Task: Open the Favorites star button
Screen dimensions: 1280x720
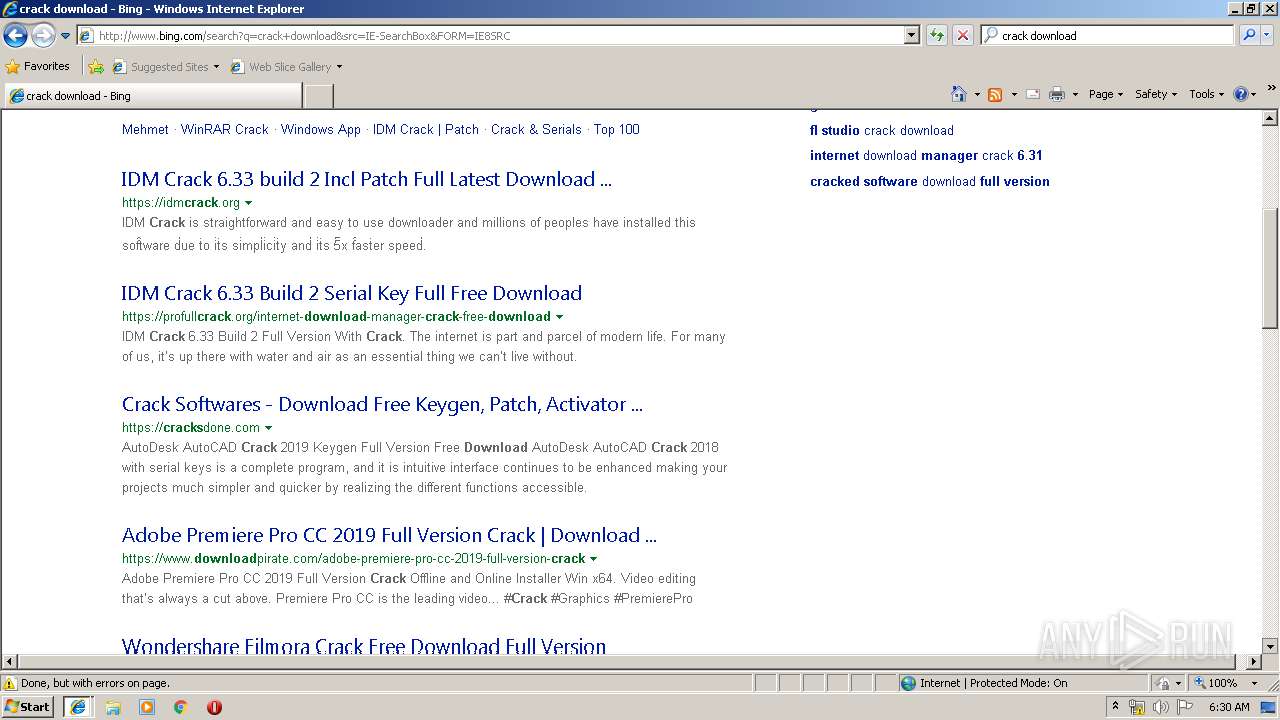Action: pos(38,66)
